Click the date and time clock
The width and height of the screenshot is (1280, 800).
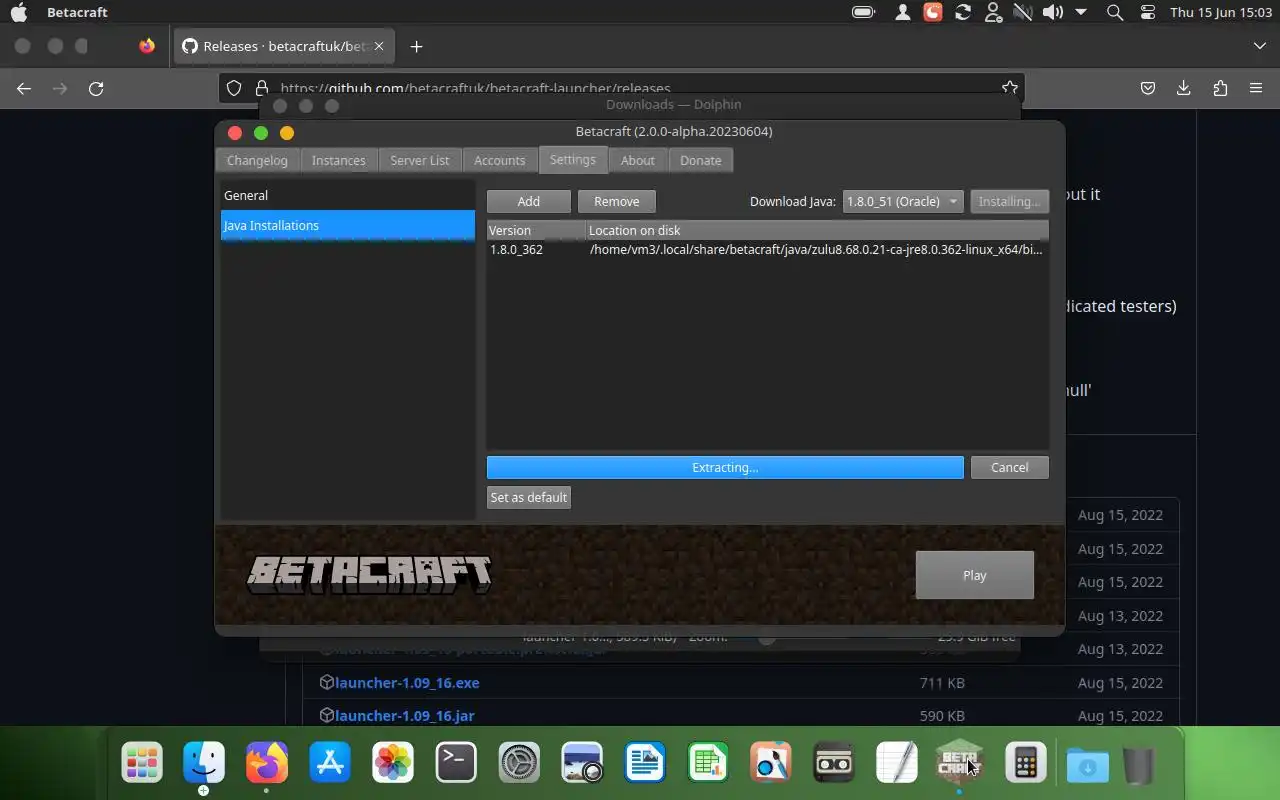1220,12
